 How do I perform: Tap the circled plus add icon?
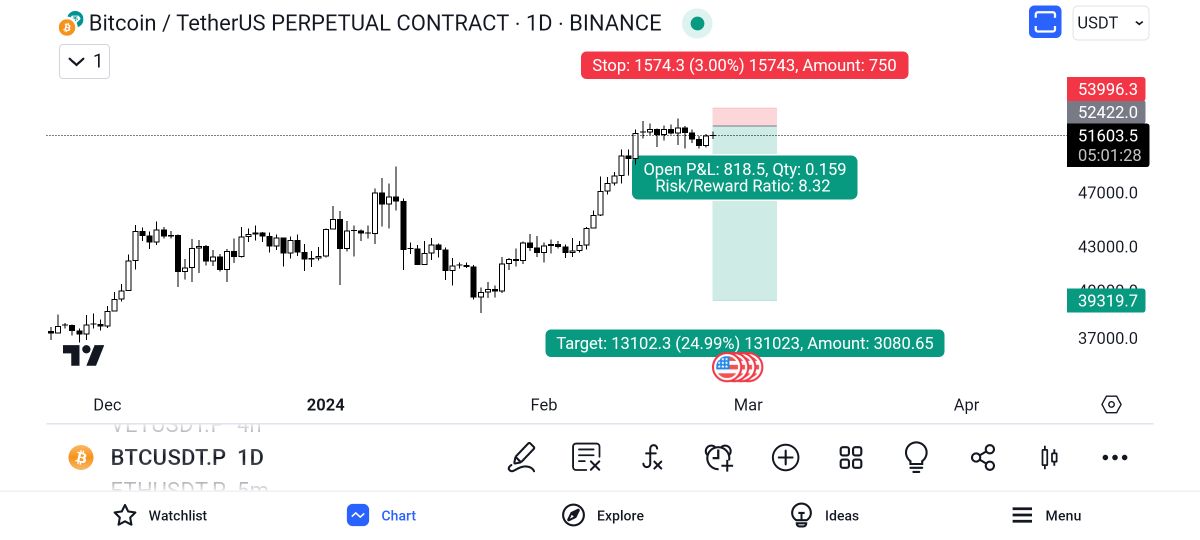785,458
